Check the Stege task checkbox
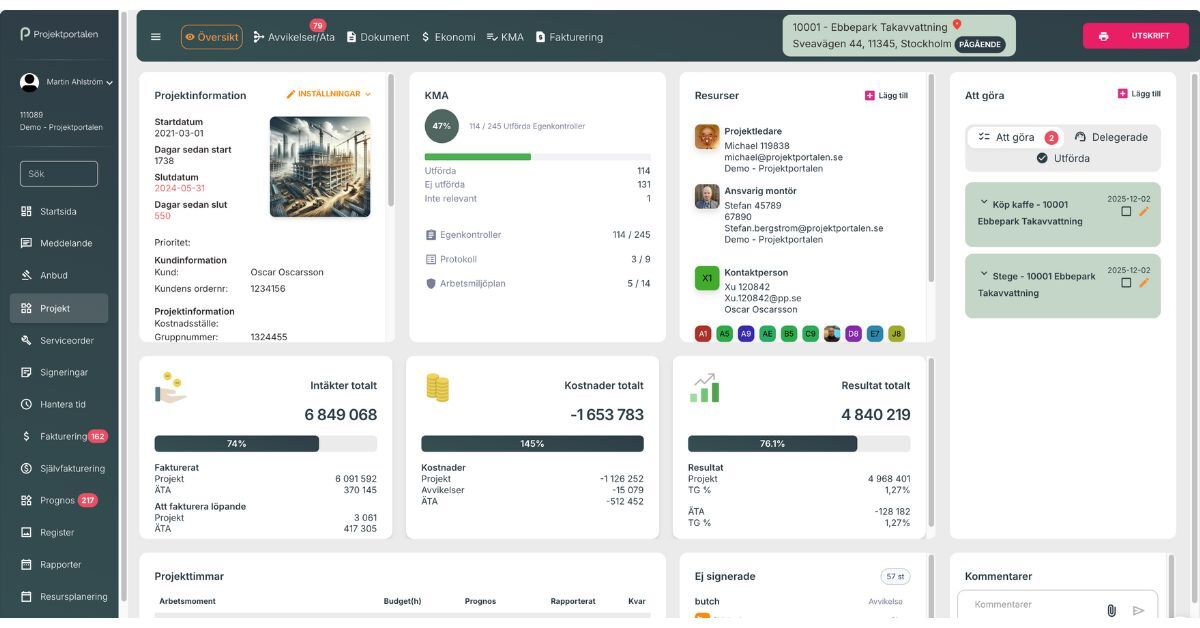Viewport: 1200px width, 628px height. click(1126, 283)
